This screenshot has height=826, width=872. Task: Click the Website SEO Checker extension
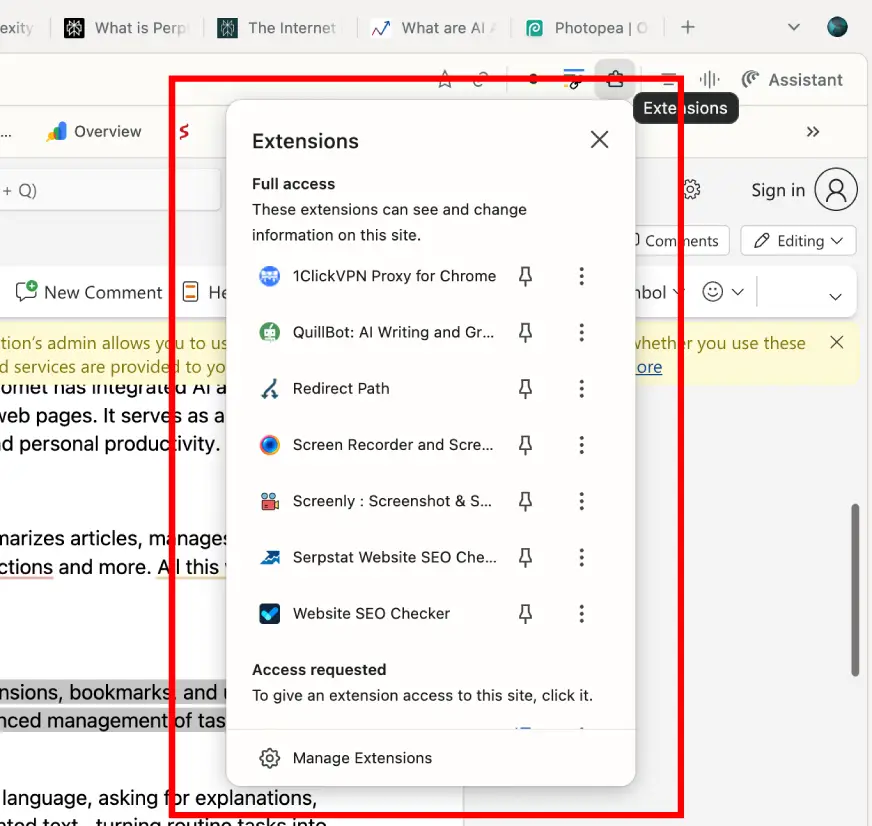point(370,613)
